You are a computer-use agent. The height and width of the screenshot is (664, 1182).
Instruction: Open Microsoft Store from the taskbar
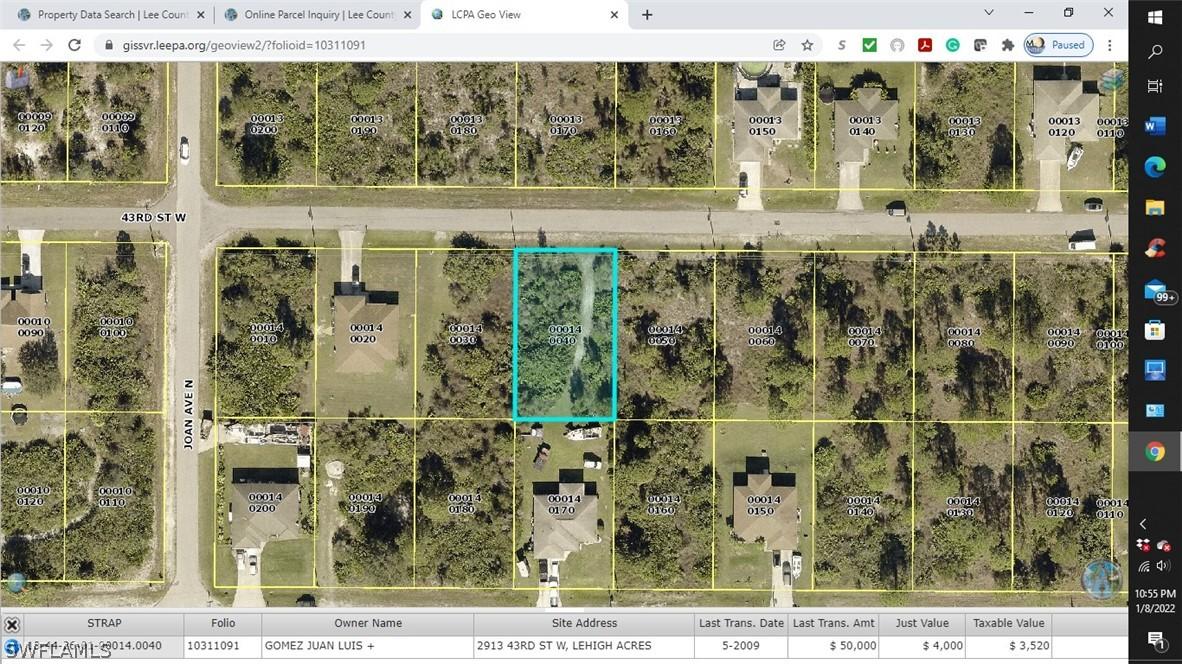pyautogui.click(x=1154, y=329)
